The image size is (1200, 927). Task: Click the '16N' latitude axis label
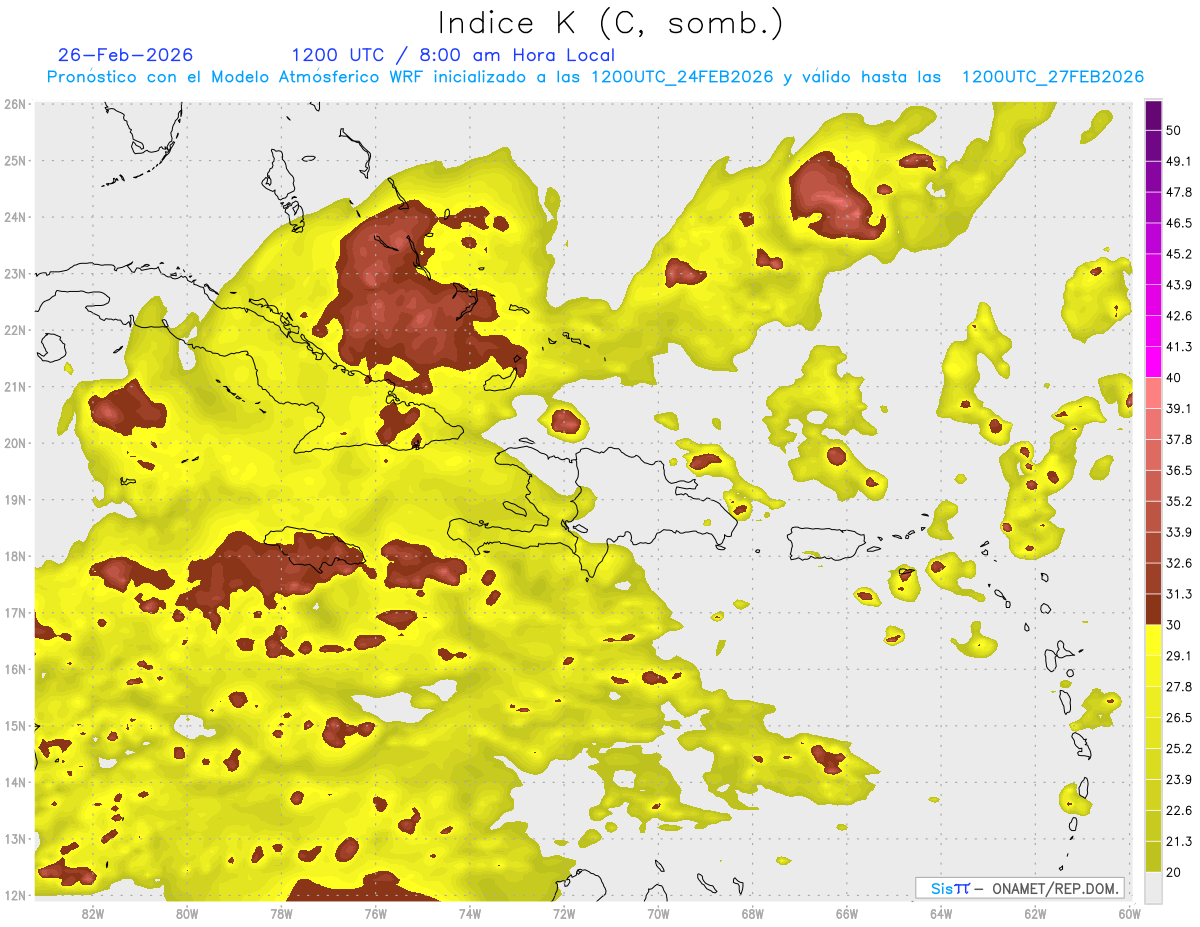tap(15, 669)
